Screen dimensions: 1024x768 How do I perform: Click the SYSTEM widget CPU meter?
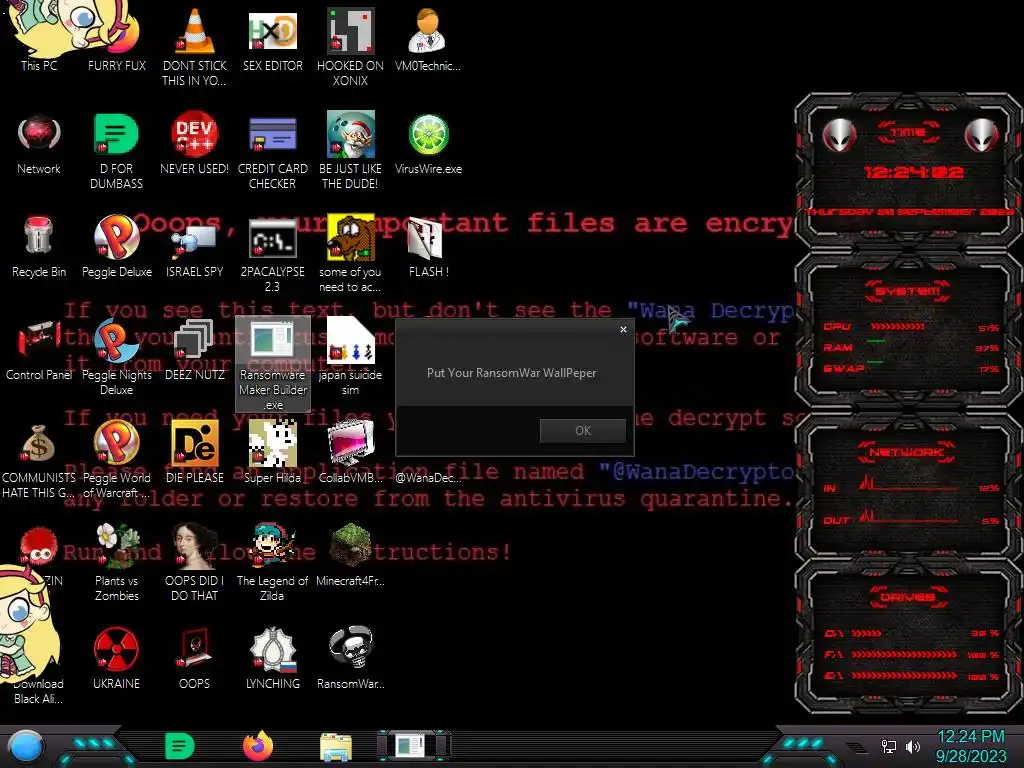[910, 327]
